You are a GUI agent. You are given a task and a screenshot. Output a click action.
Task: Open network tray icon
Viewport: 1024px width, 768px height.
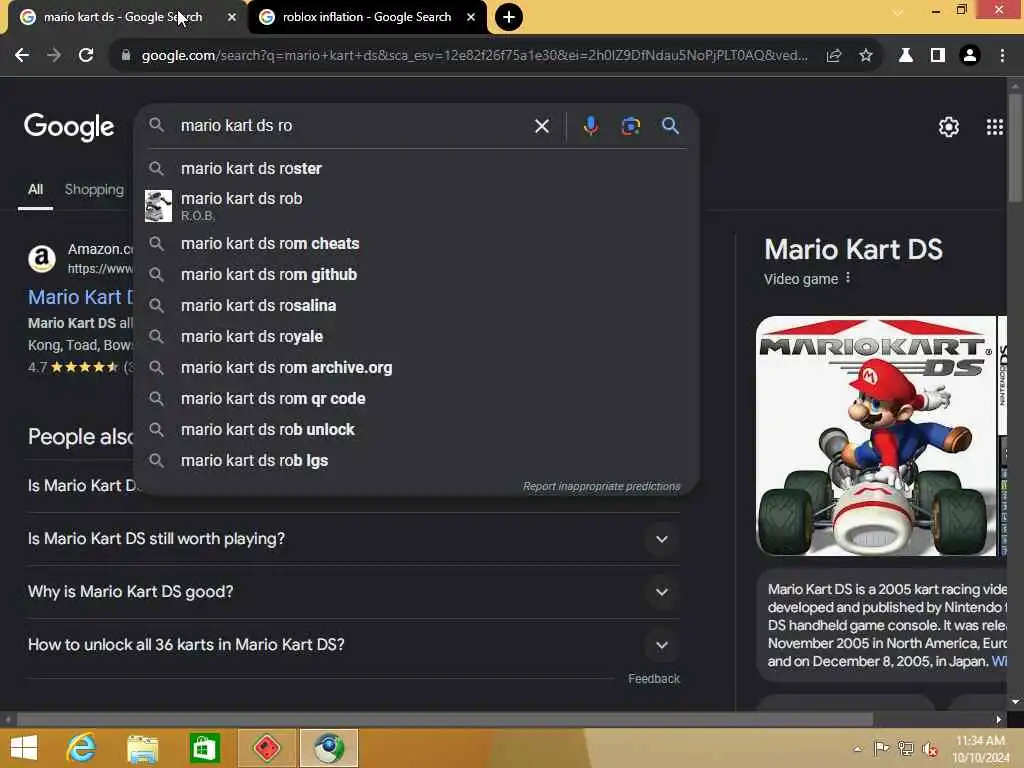click(x=905, y=749)
